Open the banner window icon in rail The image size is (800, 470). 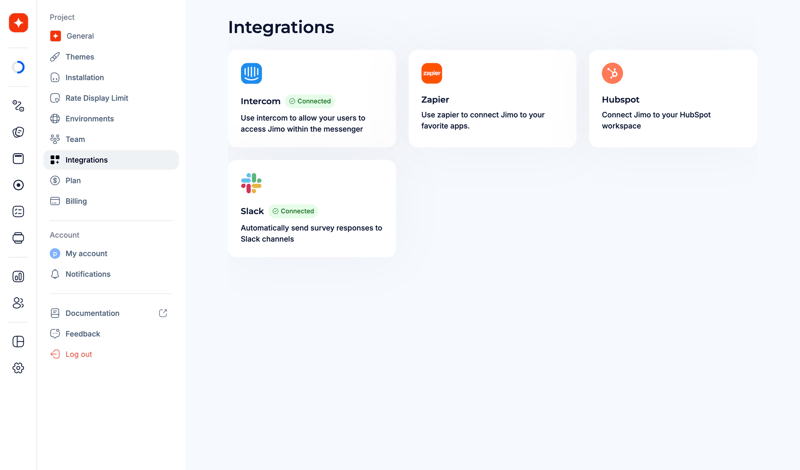click(18, 159)
